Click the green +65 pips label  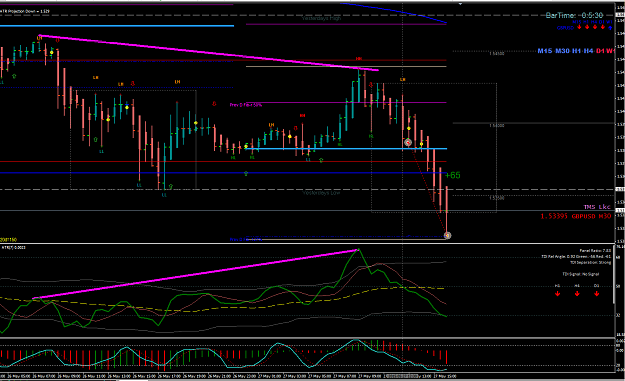point(452,175)
